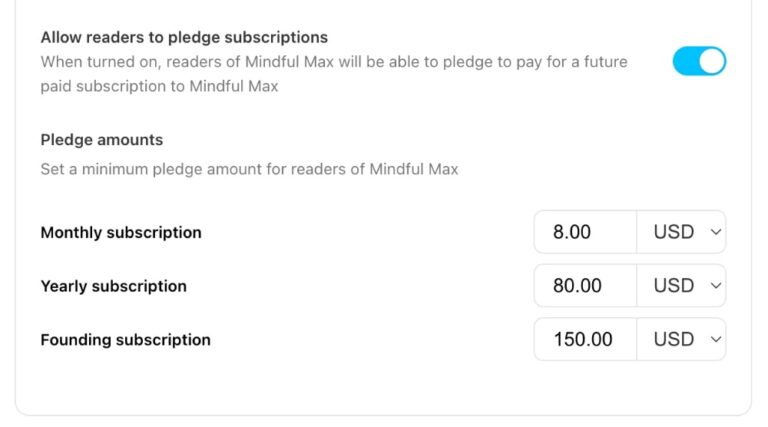The width and height of the screenshot is (768, 427).
Task: Hit the chevron arrow in Founding currency
Action: point(714,340)
